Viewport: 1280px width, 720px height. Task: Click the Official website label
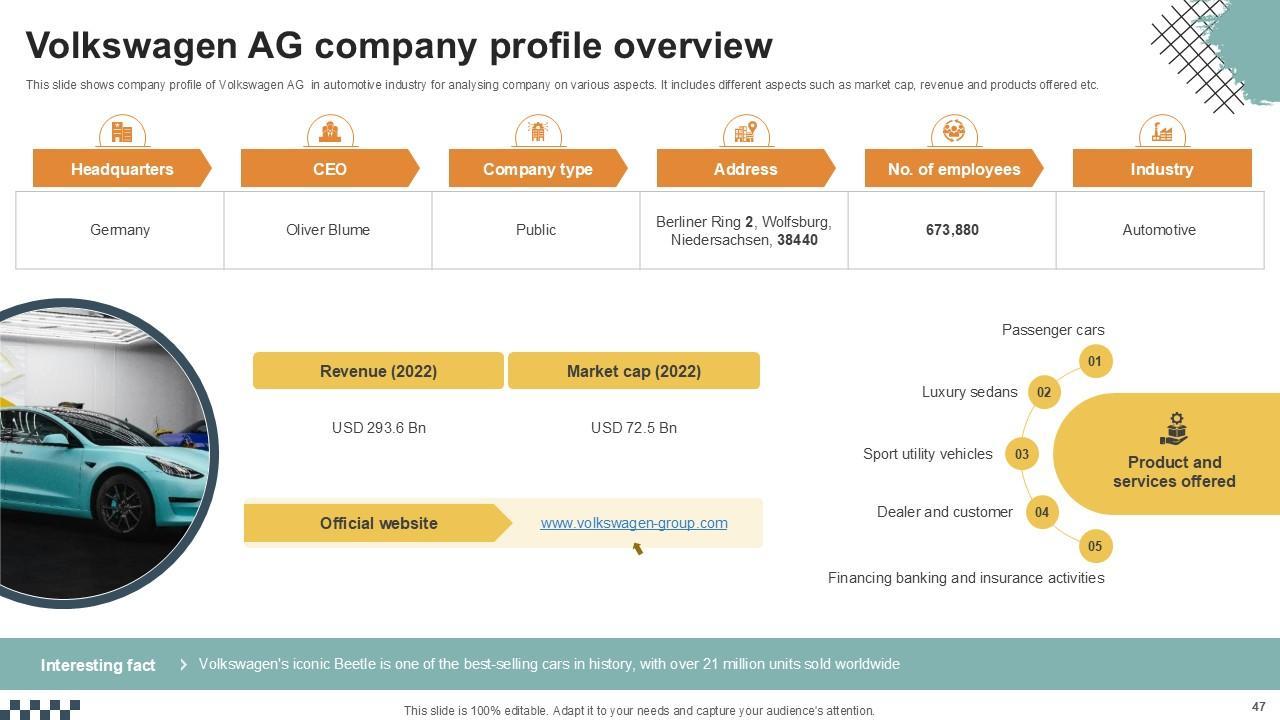click(x=378, y=523)
